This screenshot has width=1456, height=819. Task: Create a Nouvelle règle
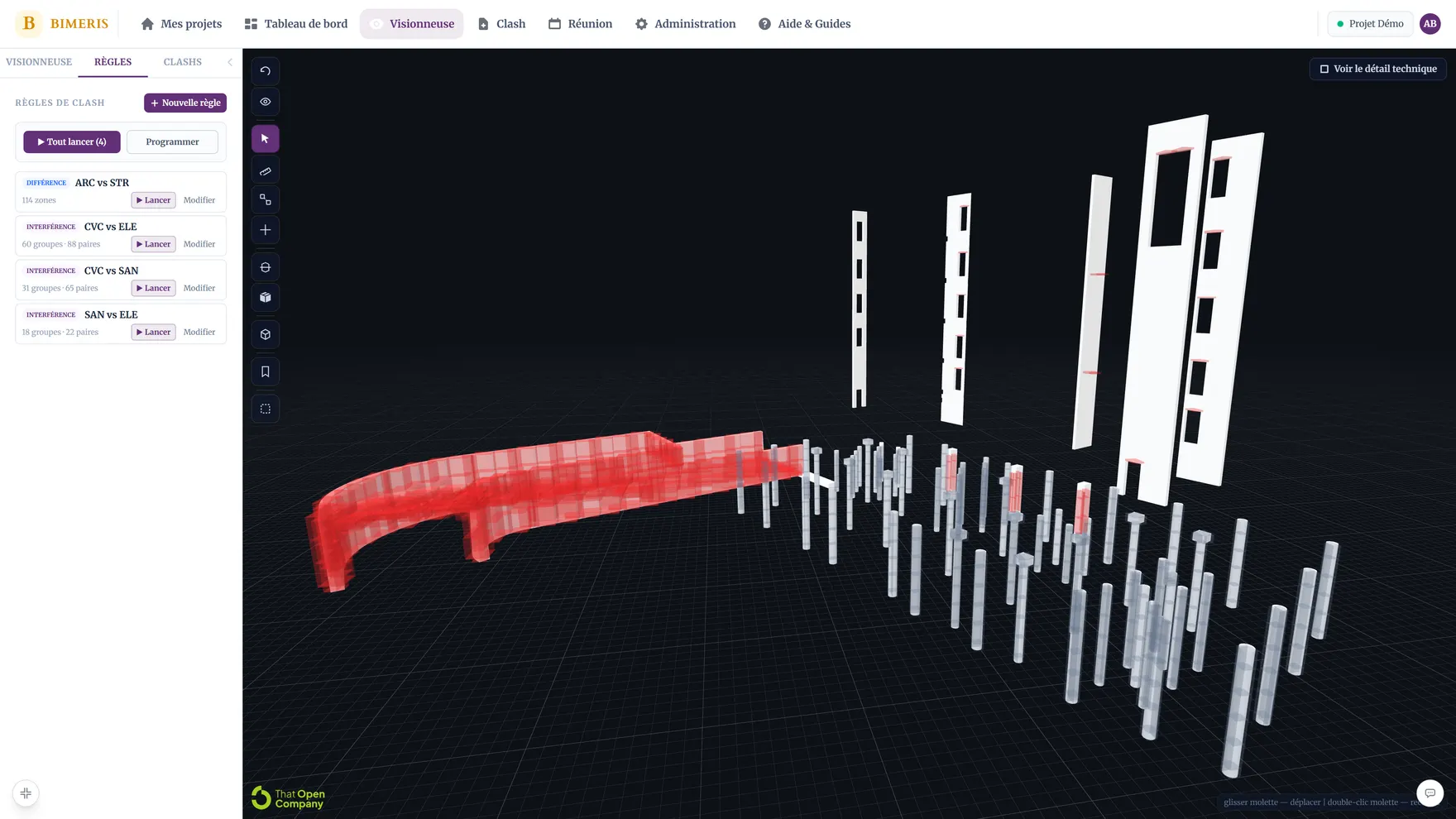pos(185,103)
